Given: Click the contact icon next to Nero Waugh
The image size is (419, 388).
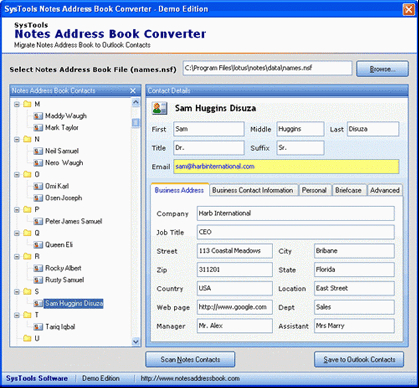Looking at the screenshot, I should pos(38,163).
